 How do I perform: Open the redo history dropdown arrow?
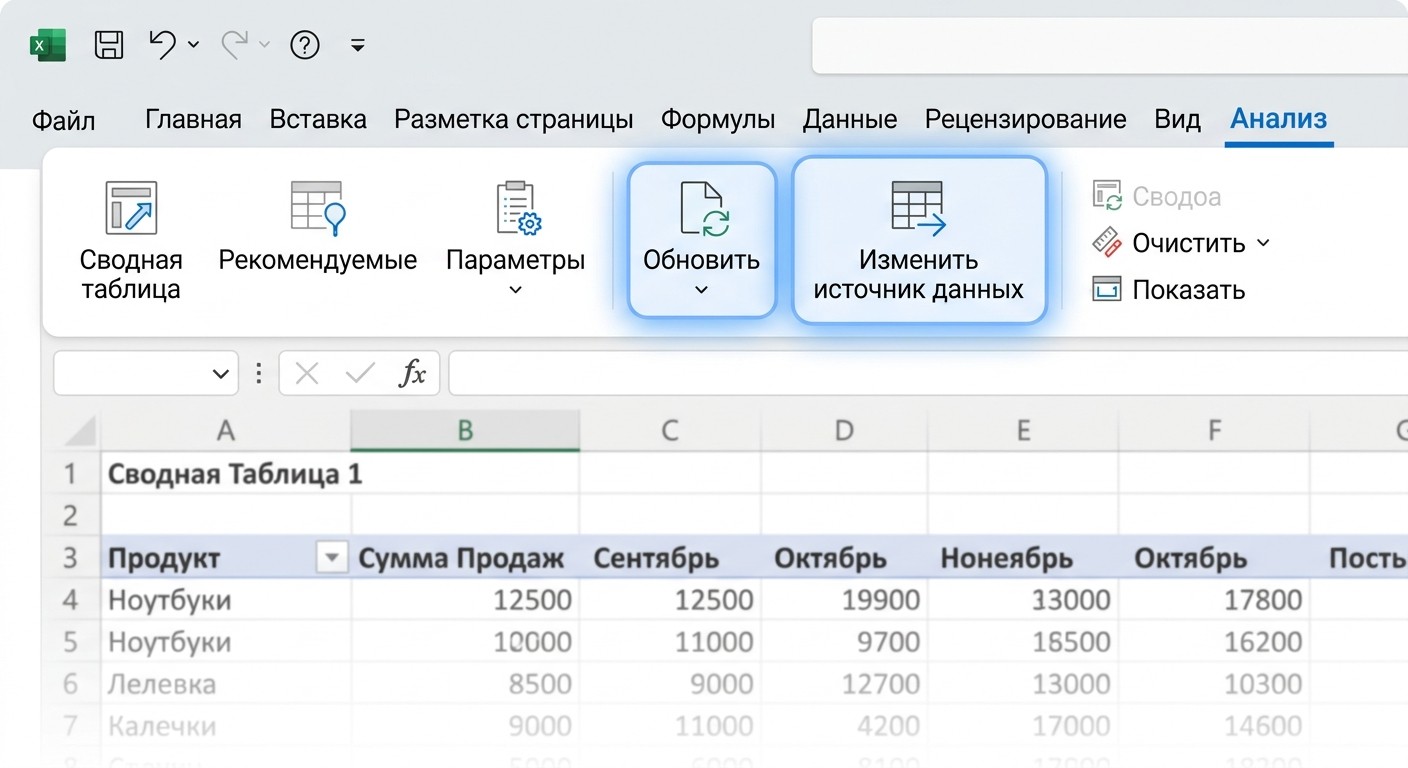[x=264, y=45]
